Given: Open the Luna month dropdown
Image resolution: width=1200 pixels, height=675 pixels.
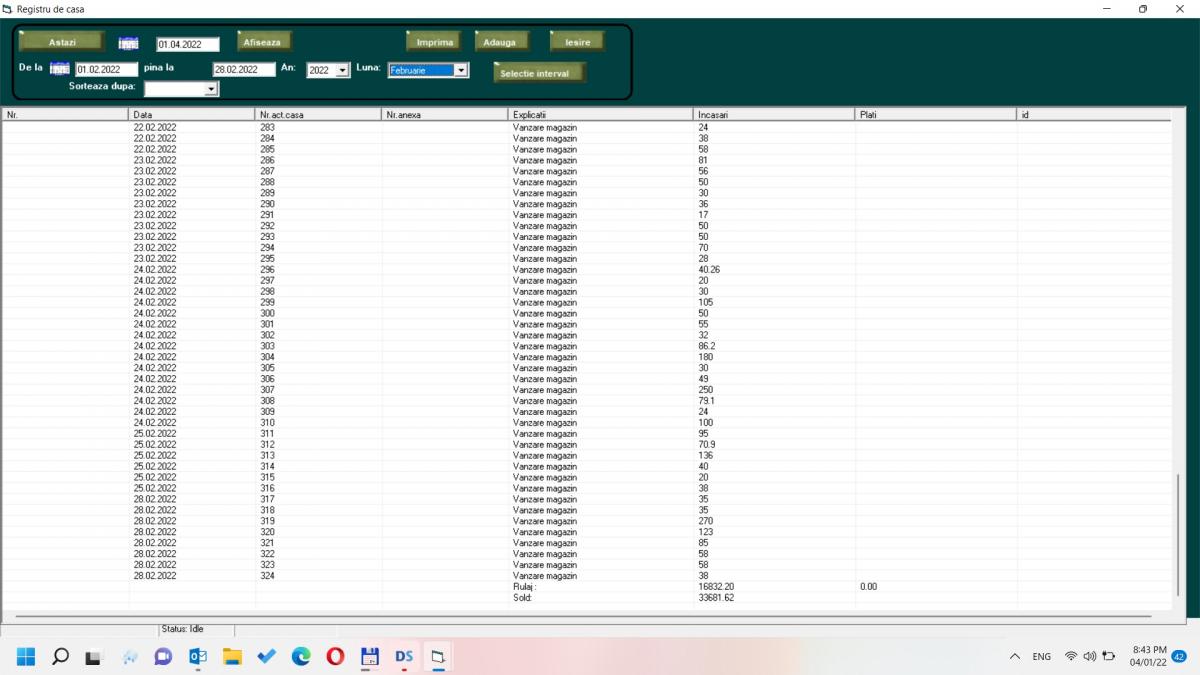Looking at the screenshot, I should point(460,70).
